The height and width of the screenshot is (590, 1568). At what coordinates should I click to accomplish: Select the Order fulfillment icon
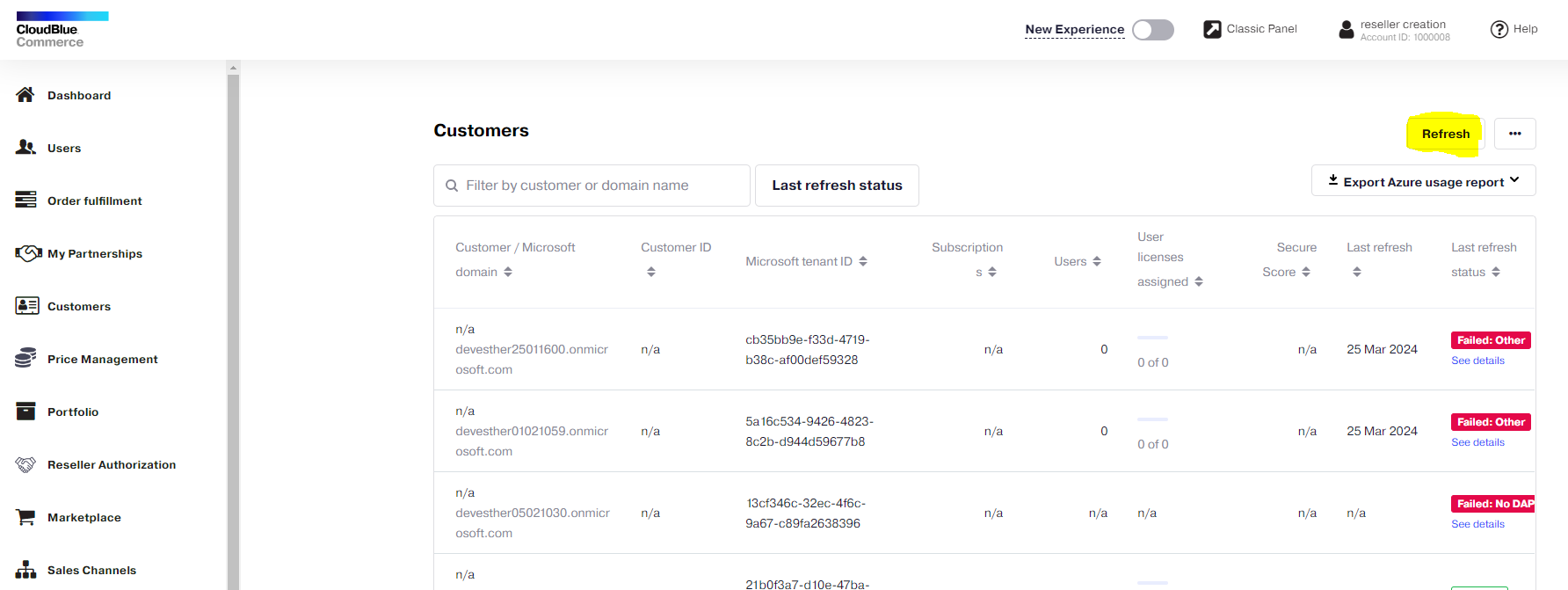tap(25, 200)
